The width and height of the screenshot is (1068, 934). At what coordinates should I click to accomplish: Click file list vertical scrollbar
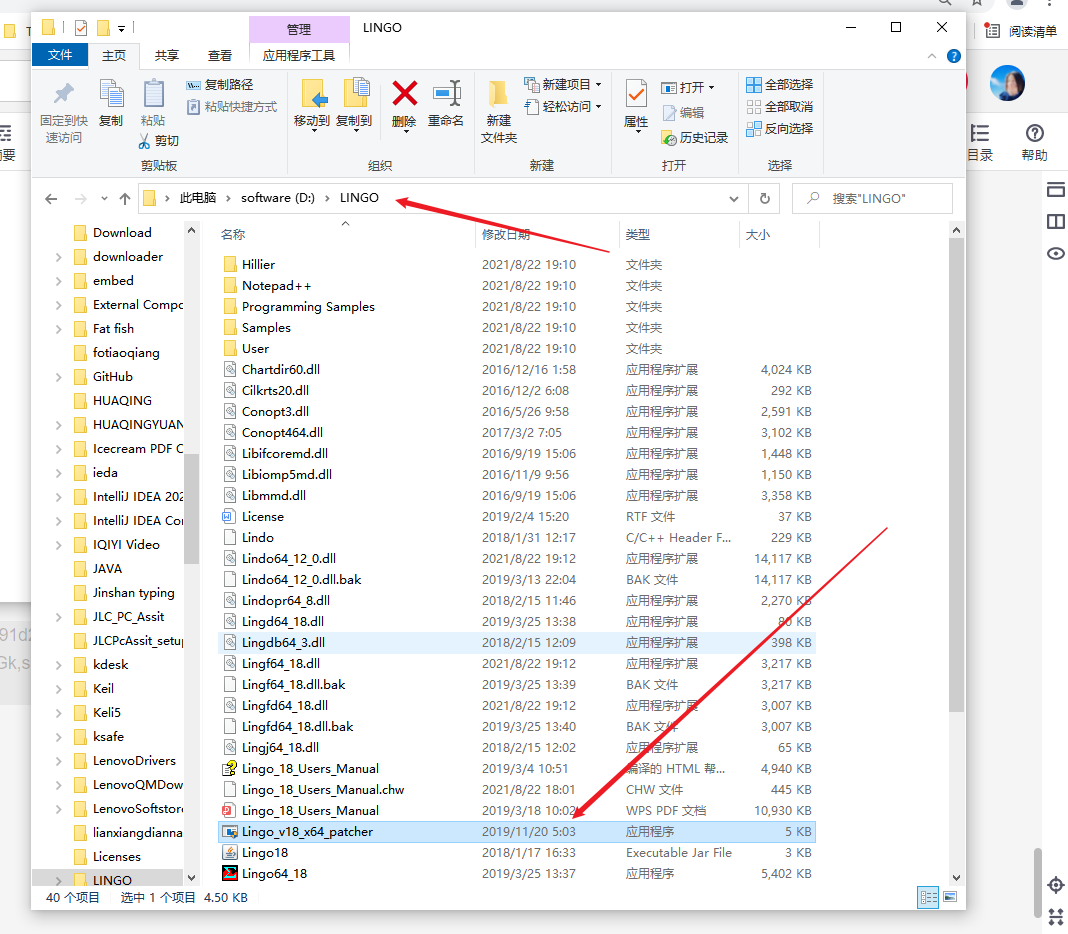tap(956, 477)
